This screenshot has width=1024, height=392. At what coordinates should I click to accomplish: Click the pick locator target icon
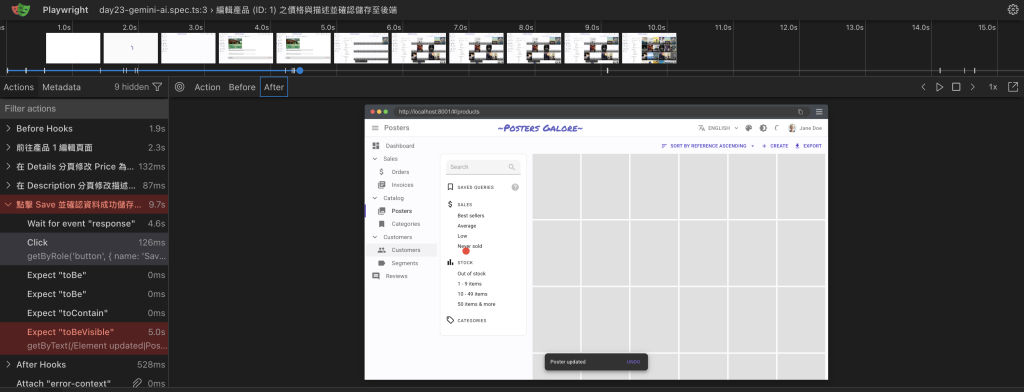[180, 87]
